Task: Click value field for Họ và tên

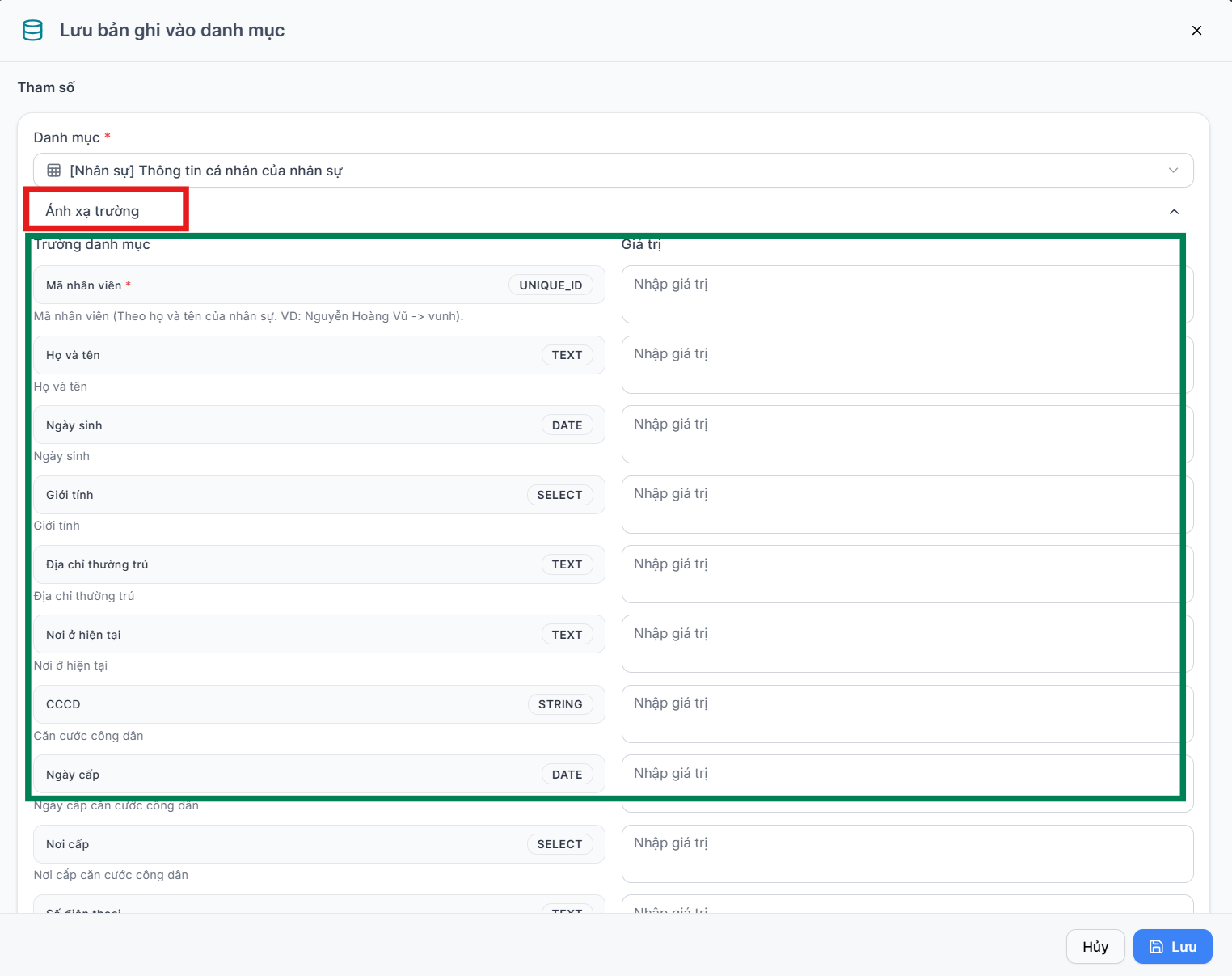Action: [907, 365]
